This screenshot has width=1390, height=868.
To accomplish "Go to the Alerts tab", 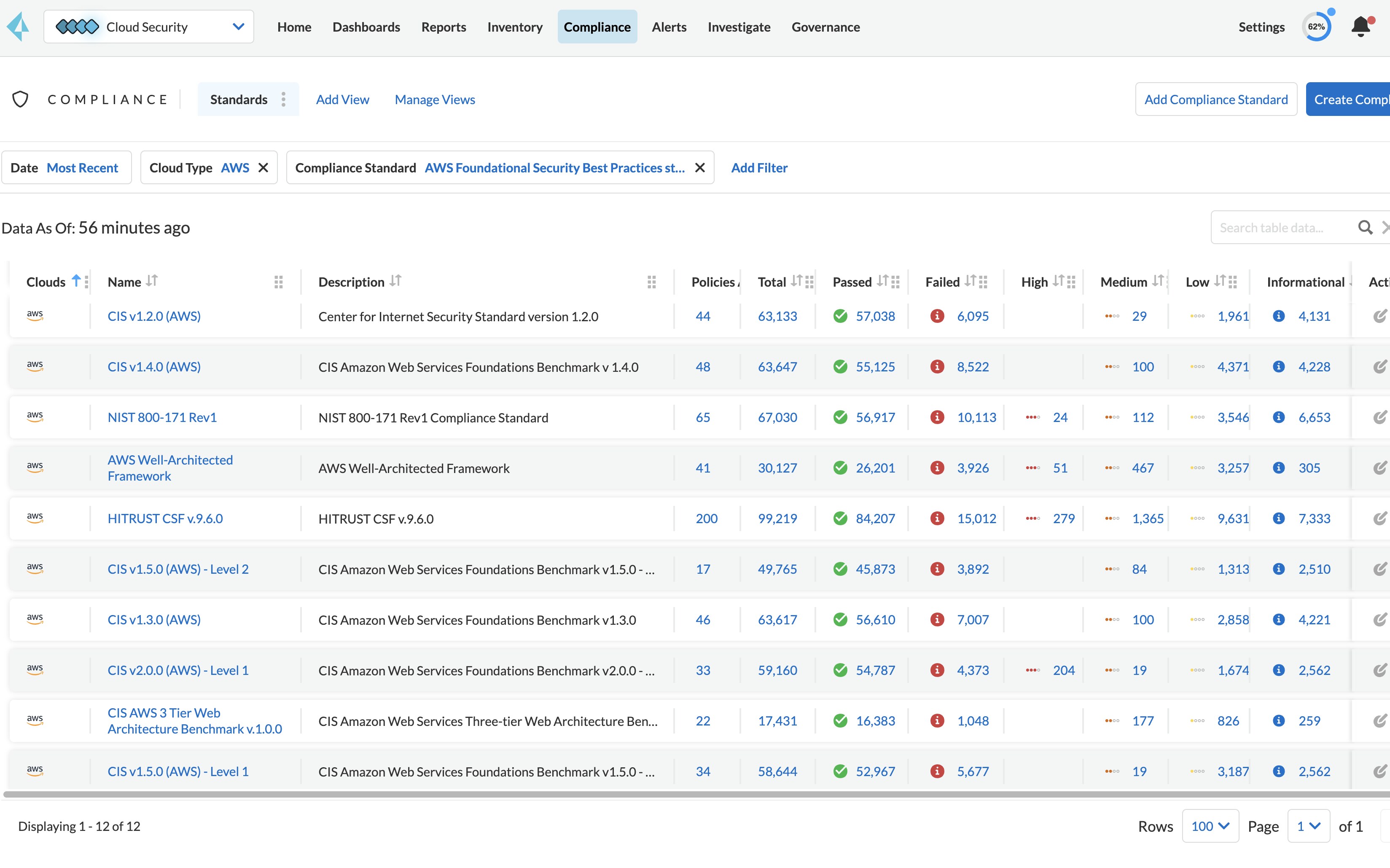I will 669,27.
